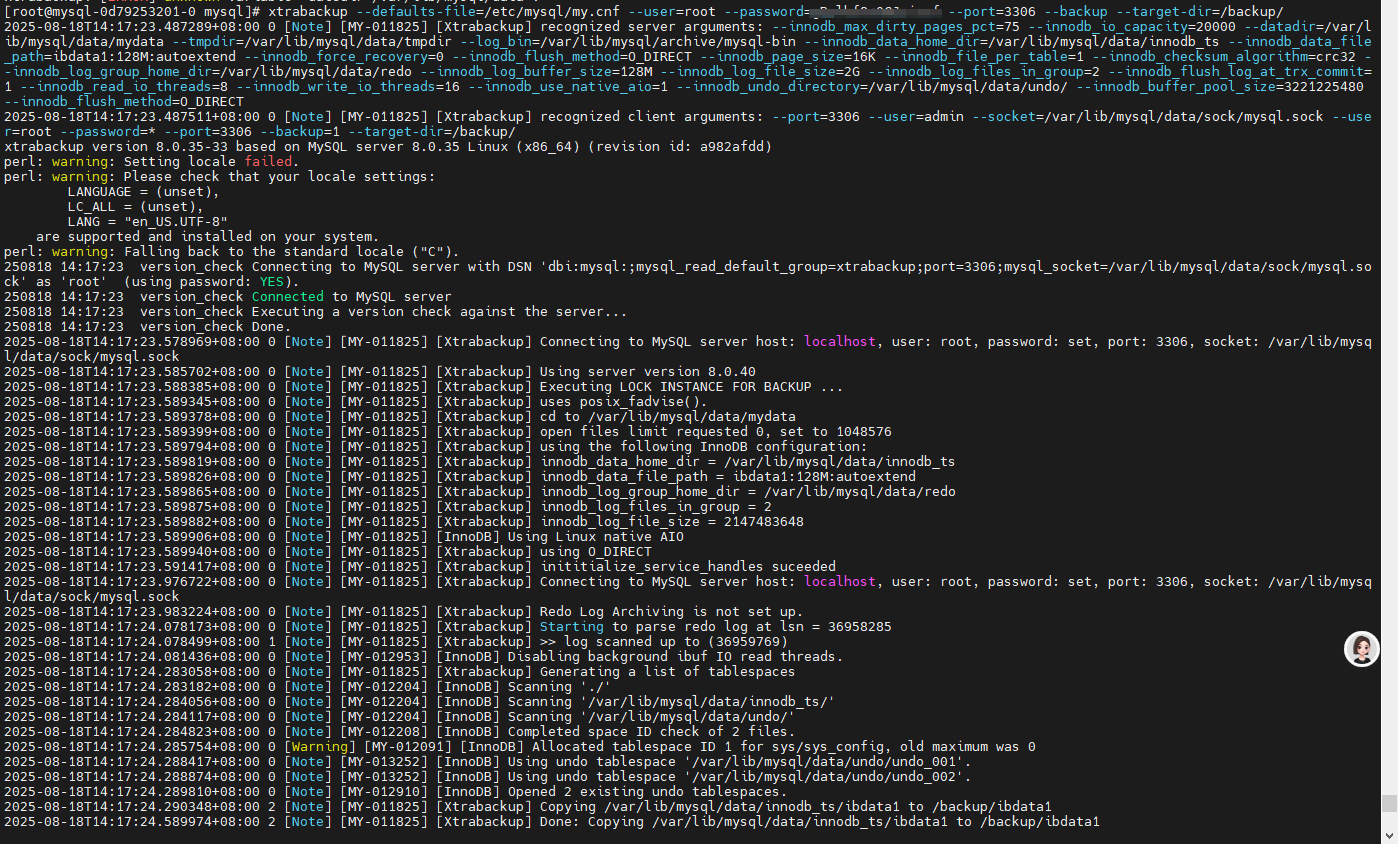Click "open files limit requested 0, set to 1048576"
1398x844 pixels.
(x=715, y=432)
